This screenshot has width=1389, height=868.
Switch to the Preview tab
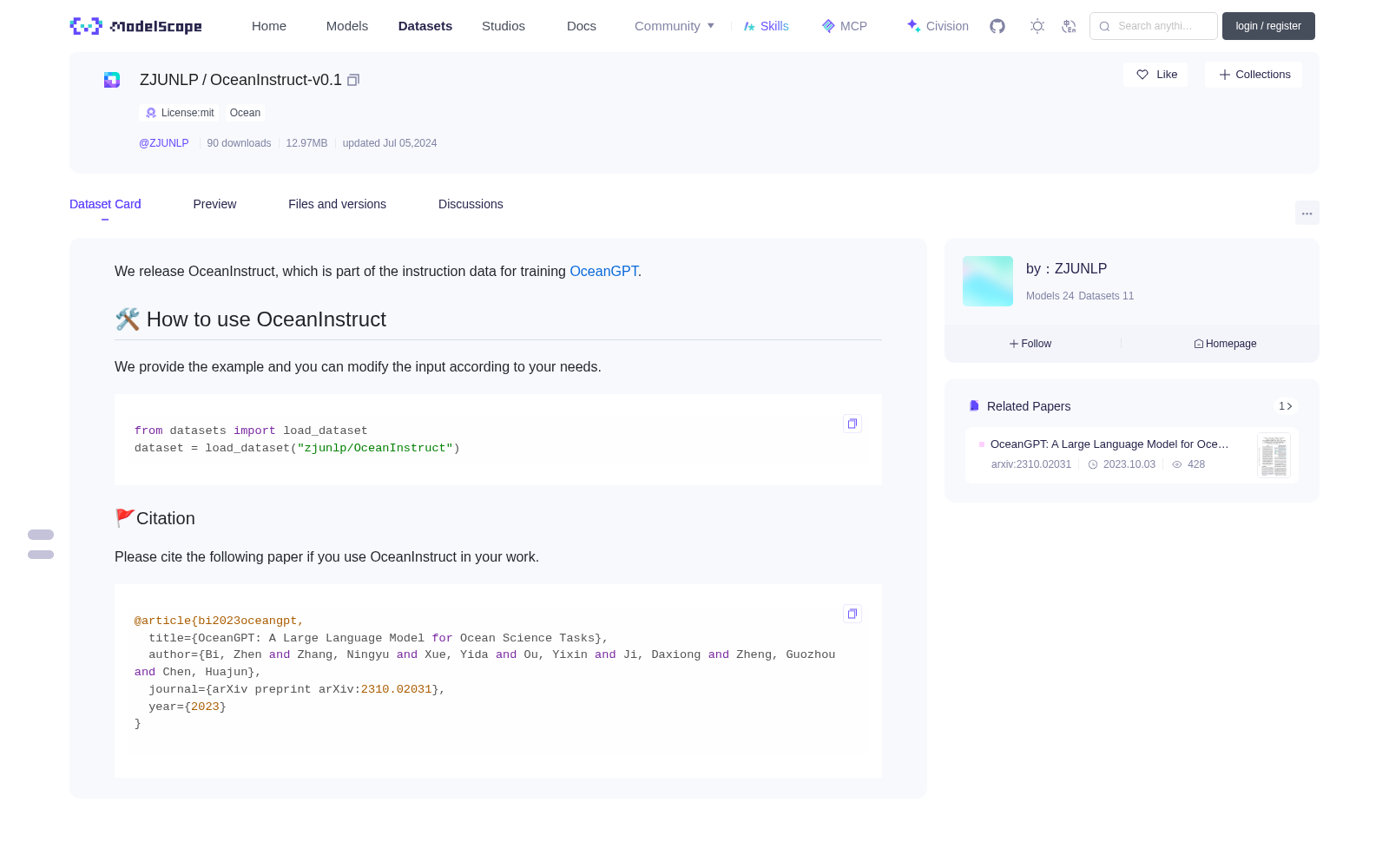tap(214, 204)
